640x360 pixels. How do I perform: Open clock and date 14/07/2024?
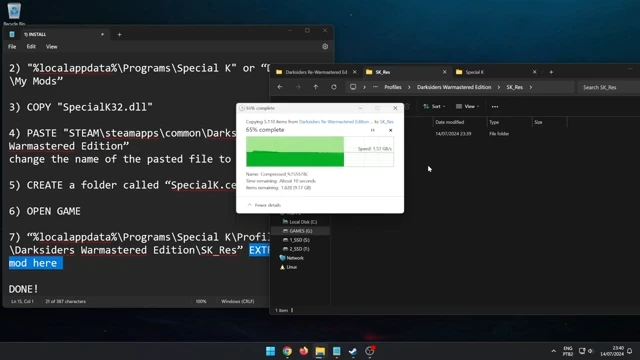[613, 351]
